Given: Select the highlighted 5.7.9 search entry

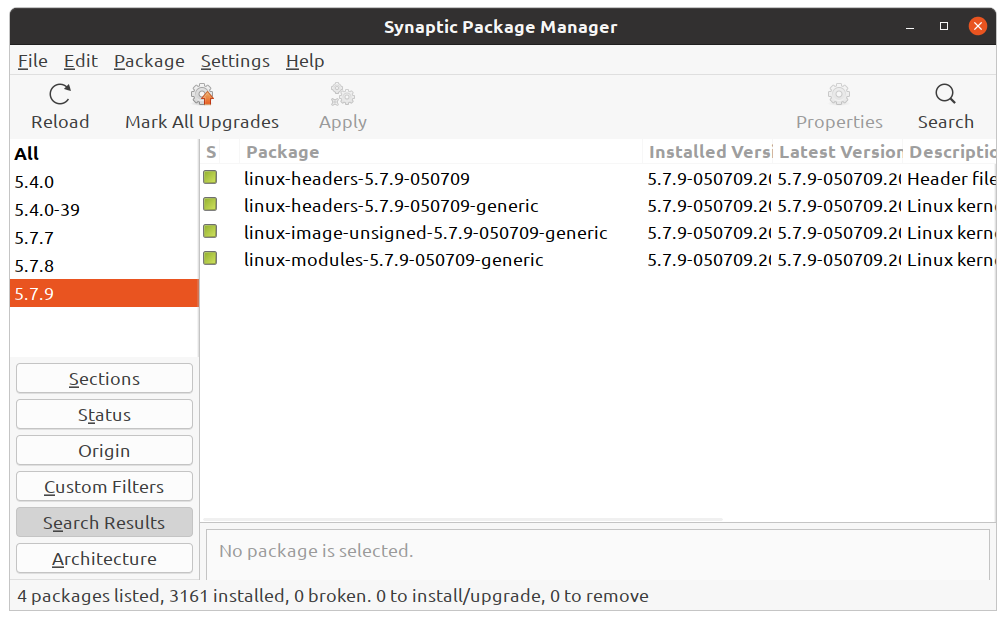Looking at the screenshot, I should point(104,293).
